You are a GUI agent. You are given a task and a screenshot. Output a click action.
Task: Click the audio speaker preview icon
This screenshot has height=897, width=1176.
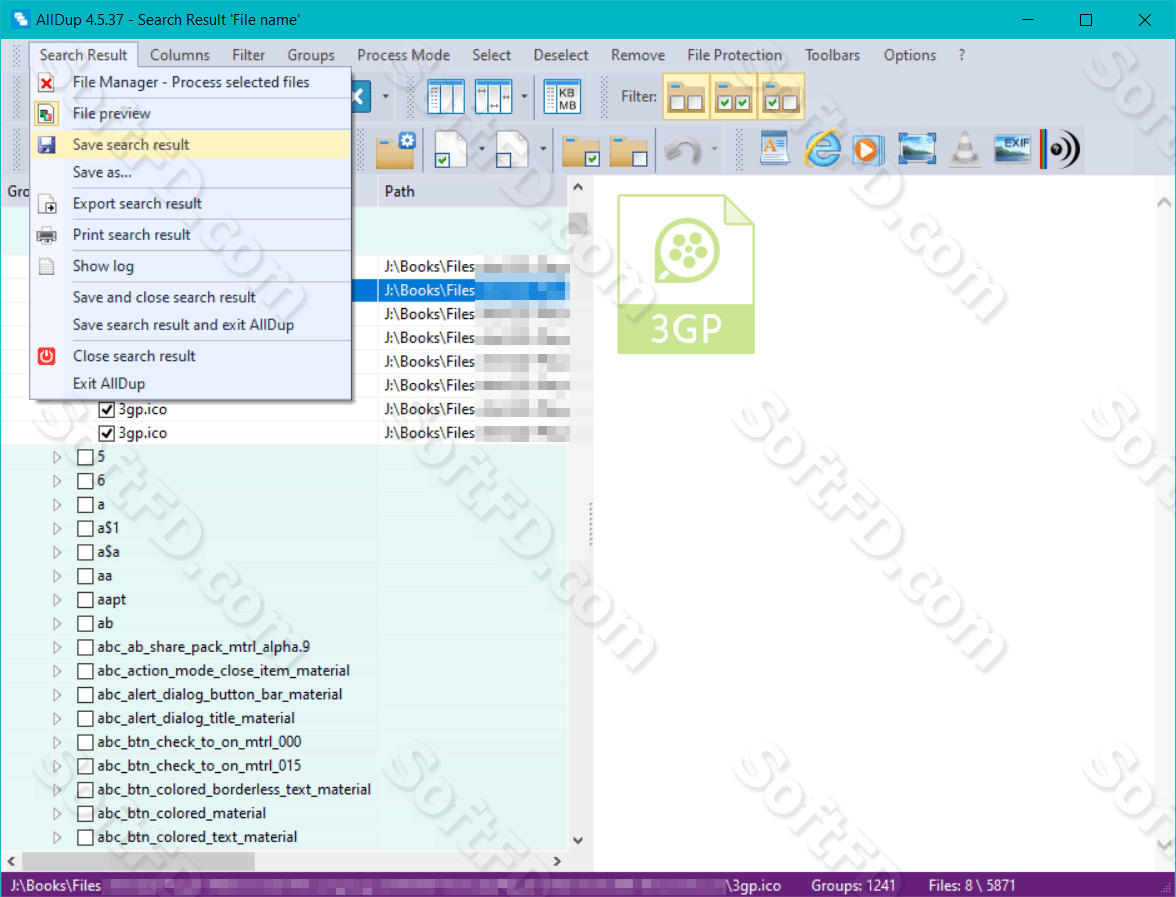pyautogui.click(x=1060, y=148)
